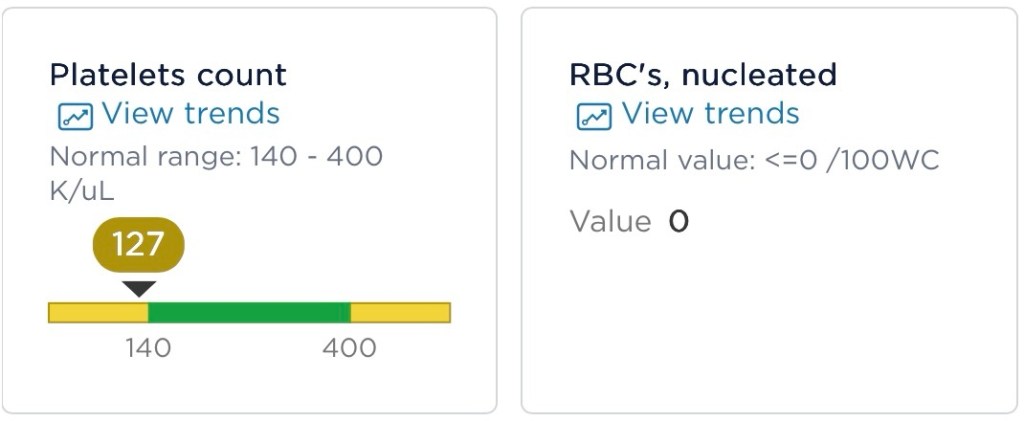
Task: Click the 400 upper limit label
Action: pos(348,348)
